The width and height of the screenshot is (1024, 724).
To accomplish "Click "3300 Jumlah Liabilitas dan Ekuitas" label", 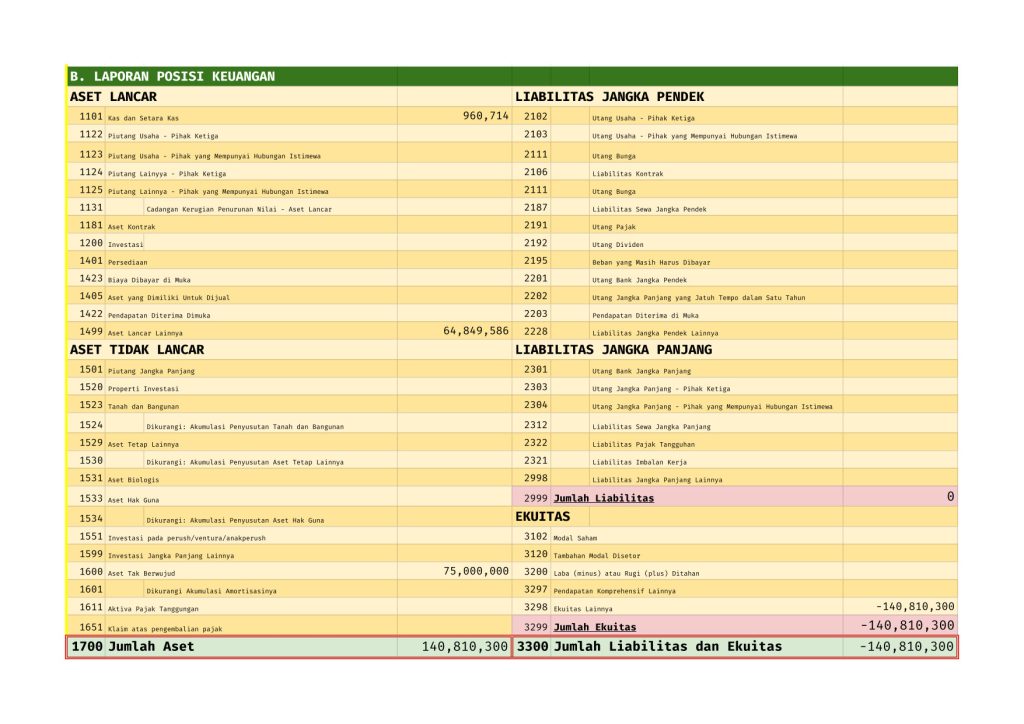I will 649,647.
